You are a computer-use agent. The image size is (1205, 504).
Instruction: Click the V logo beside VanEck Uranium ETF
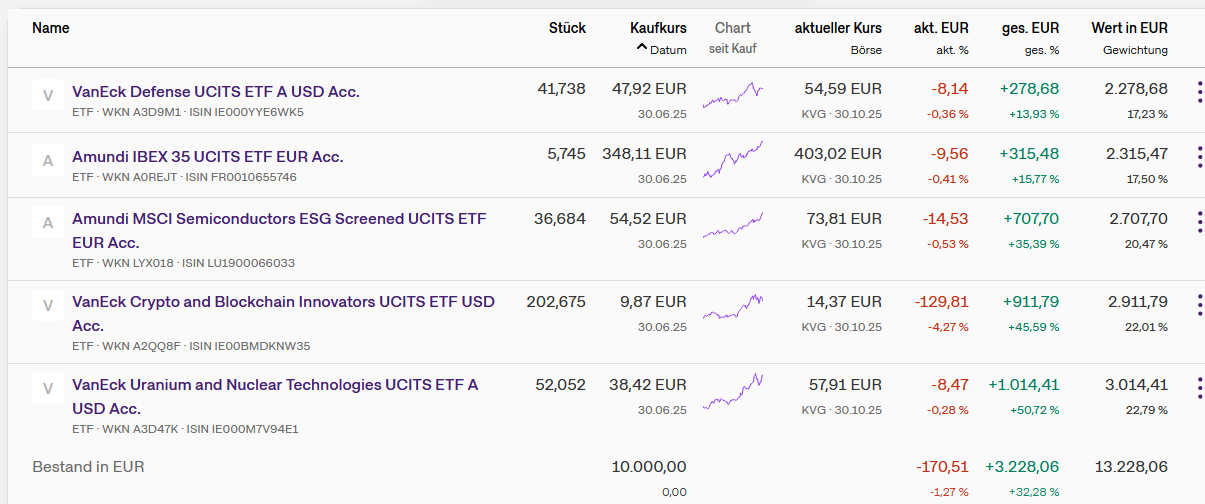[x=47, y=388]
